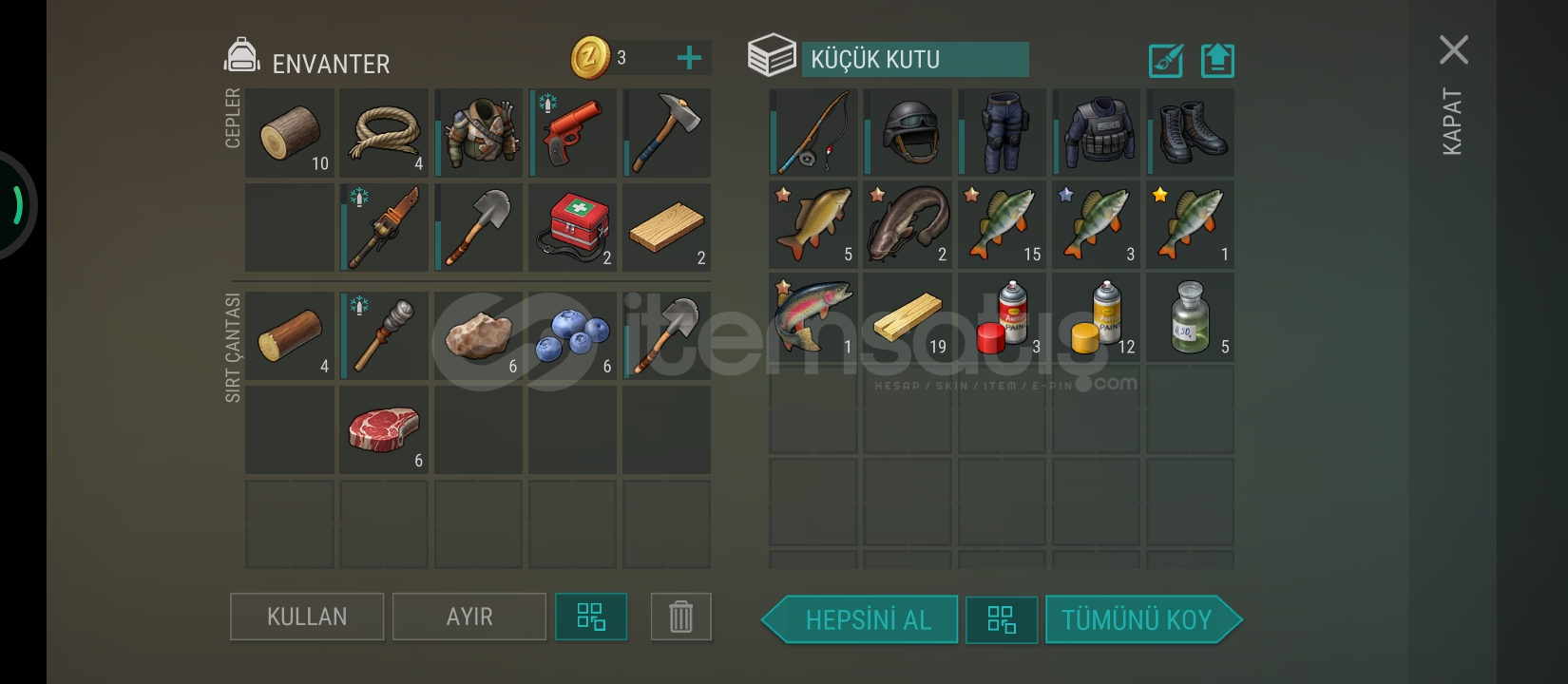Select the red paint spray can
Viewport: 1568px width, 684px height.
(1002, 318)
